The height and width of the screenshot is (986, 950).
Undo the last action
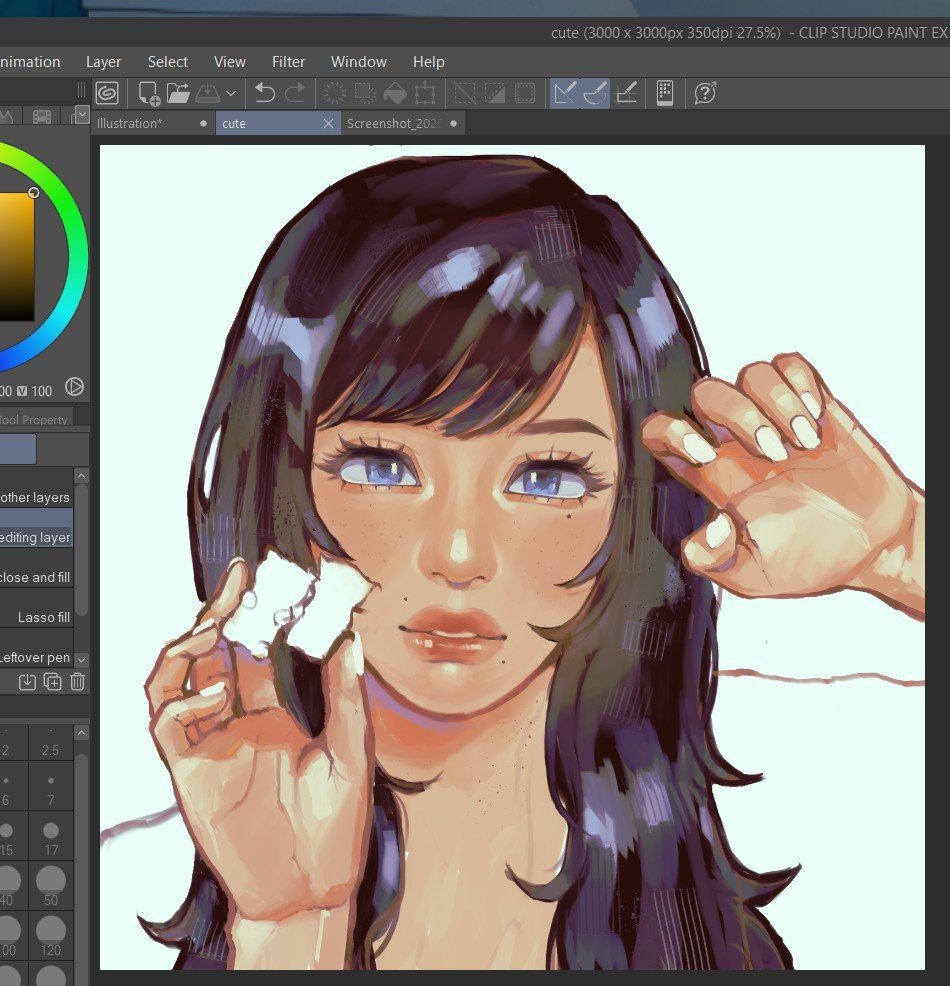tap(265, 94)
